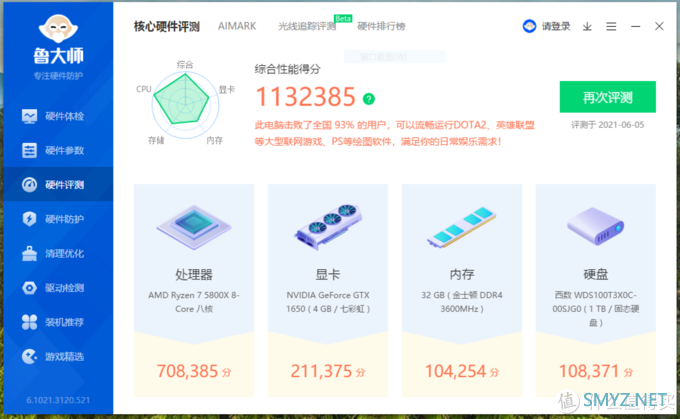Click AMD Ryzen 7 5800X description

point(194,302)
